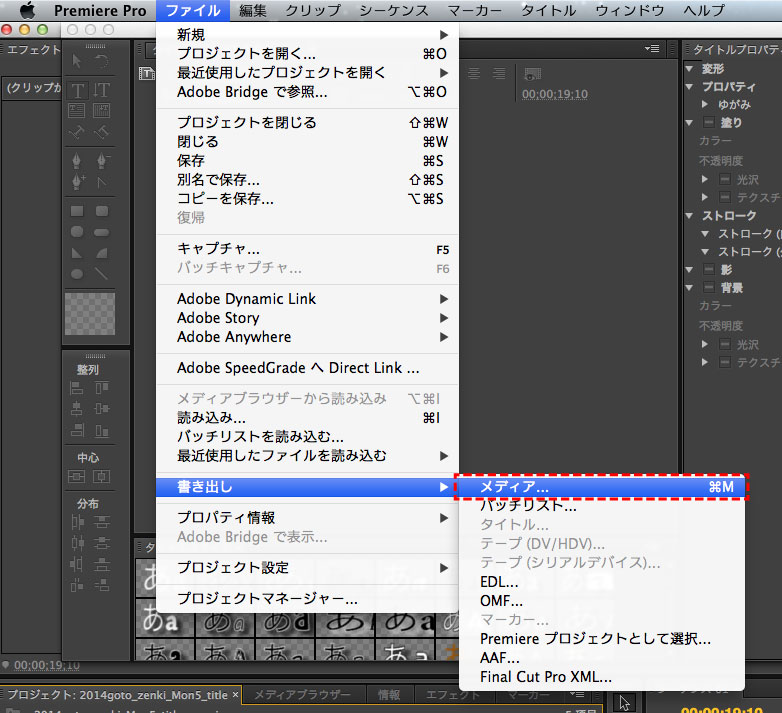The height and width of the screenshot is (713, 782).
Task: Open title panel options menu icon
Action: pos(652,48)
